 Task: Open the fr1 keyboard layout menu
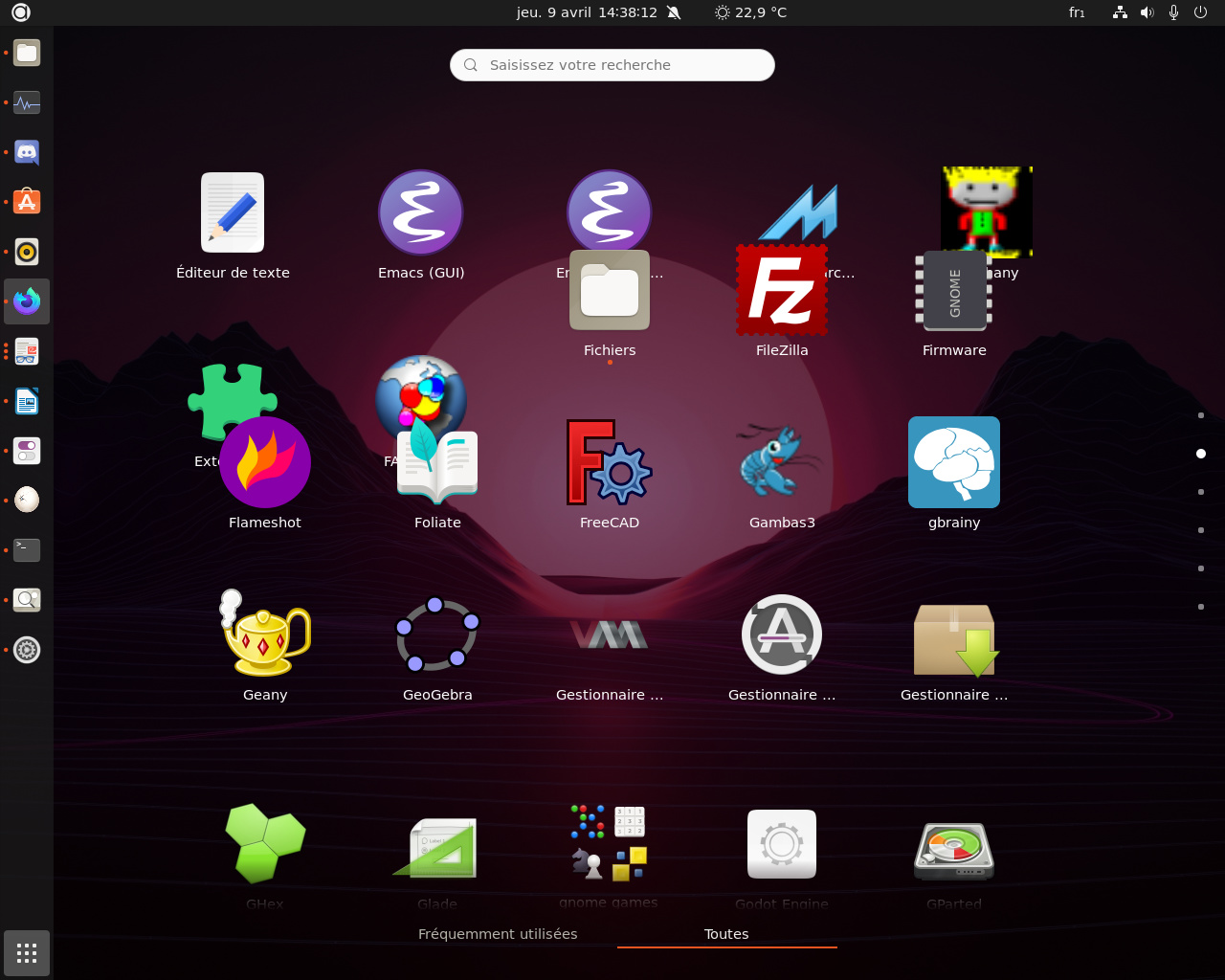[x=1076, y=12]
